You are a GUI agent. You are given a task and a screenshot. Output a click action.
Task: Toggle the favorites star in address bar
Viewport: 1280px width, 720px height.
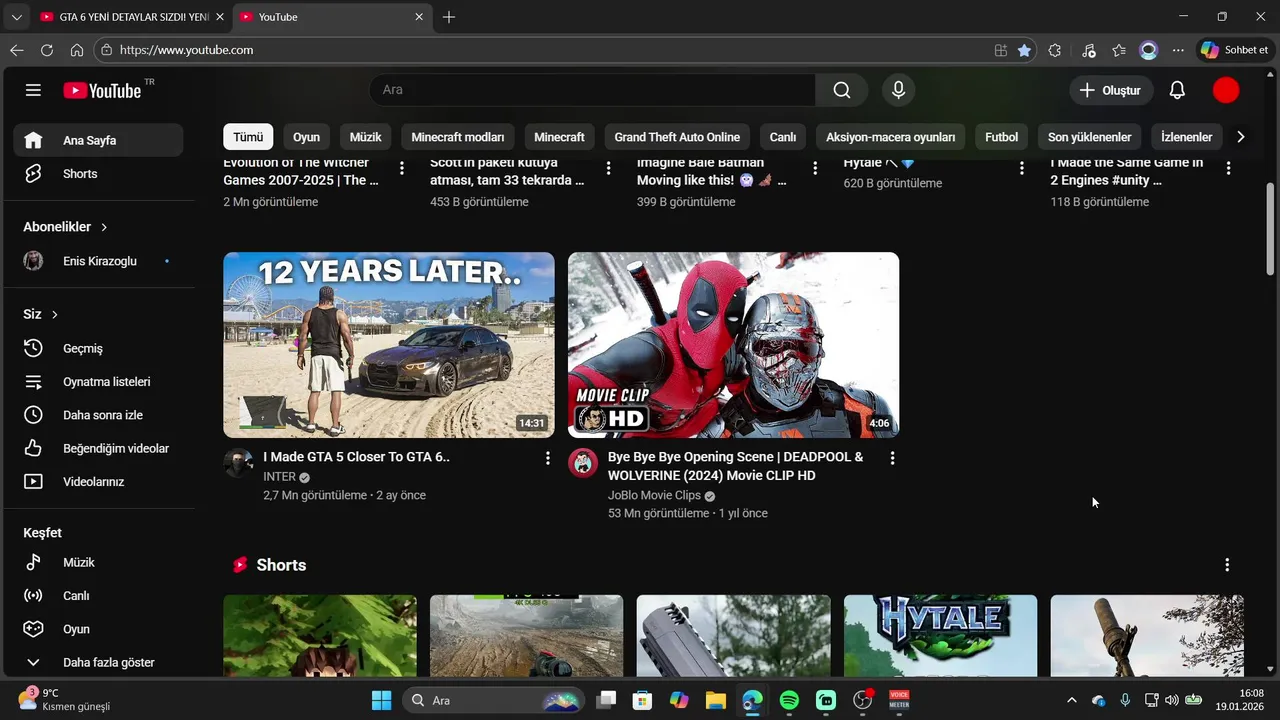pyautogui.click(x=1024, y=50)
